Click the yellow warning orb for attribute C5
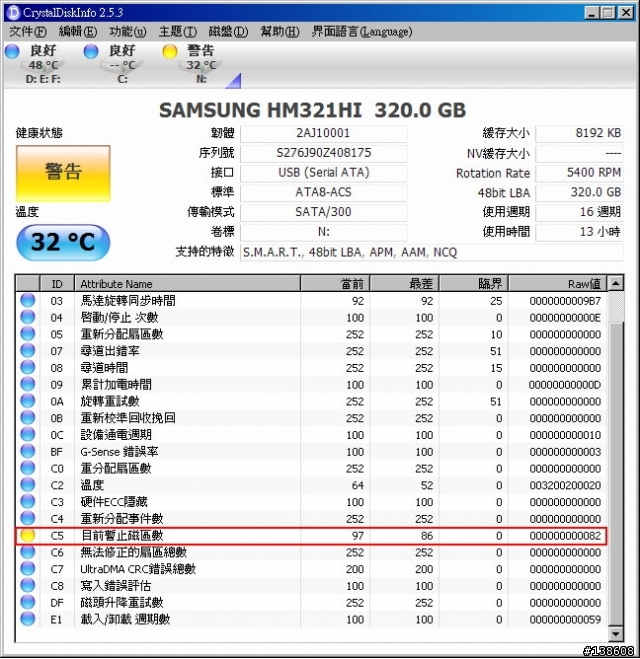Screen dimensions: 640x659 (28, 535)
